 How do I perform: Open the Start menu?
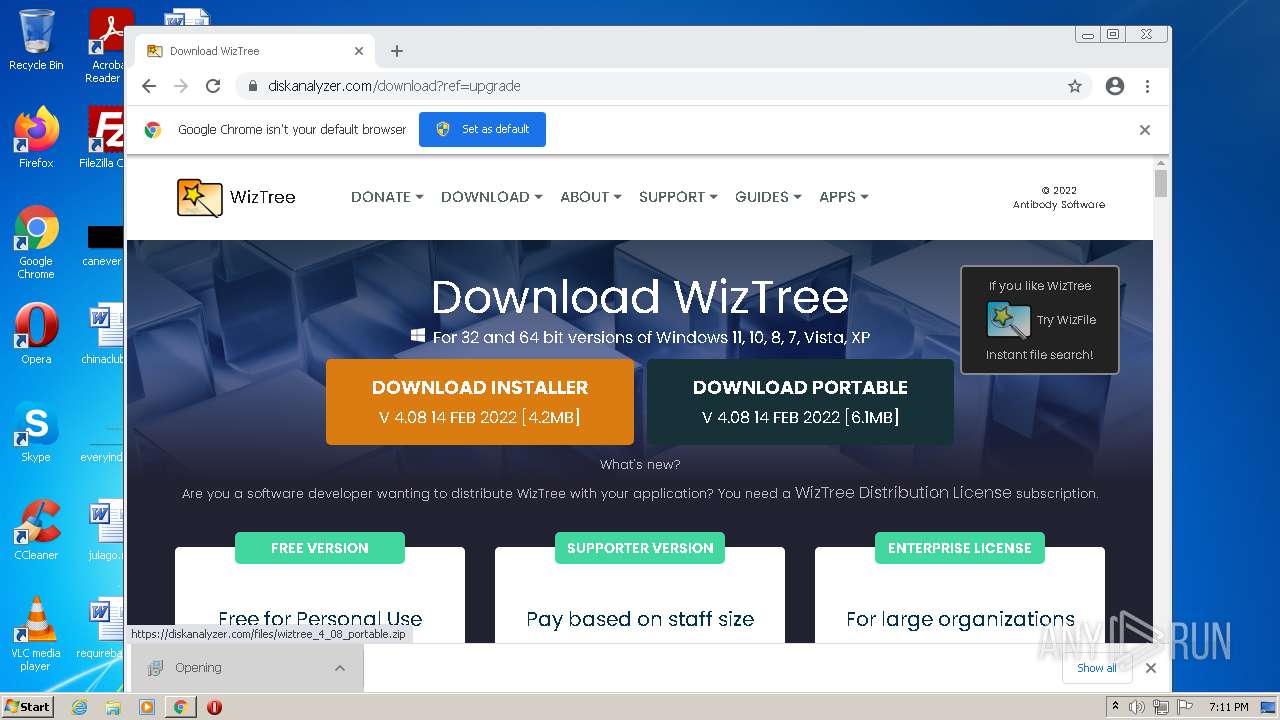28,707
